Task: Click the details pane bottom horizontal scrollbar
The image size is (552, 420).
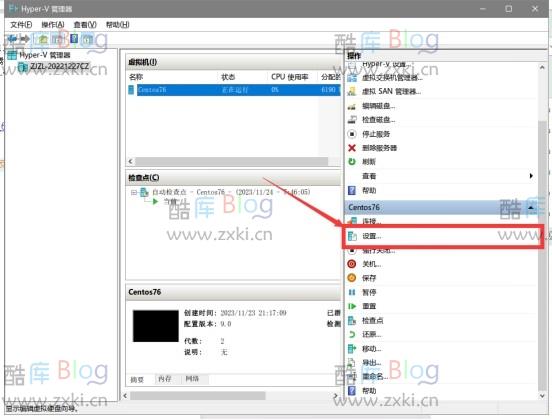Action: tap(197, 396)
